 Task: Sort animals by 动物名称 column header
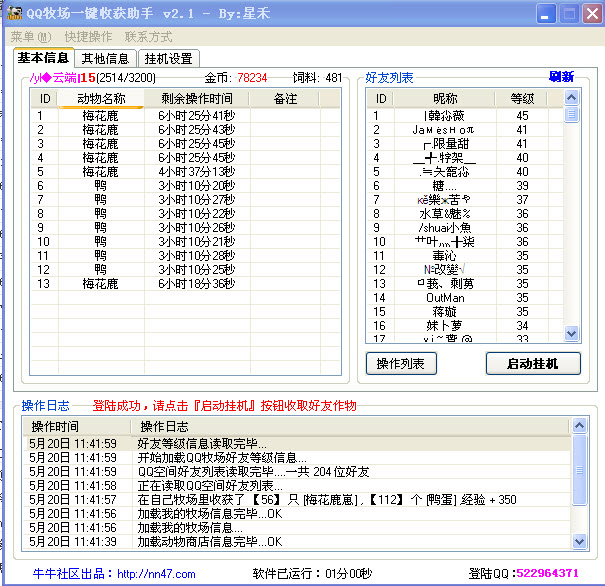(101, 99)
